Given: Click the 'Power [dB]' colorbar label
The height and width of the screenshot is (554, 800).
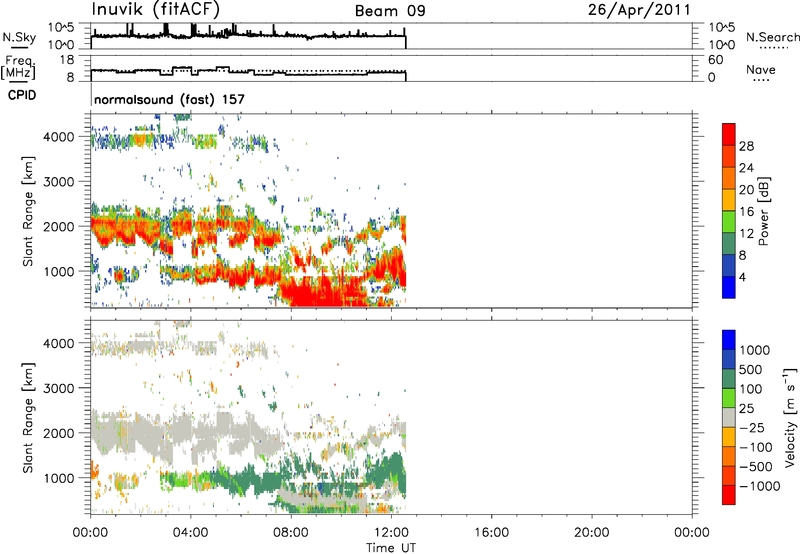Looking at the screenshot, I should [763, 211].
